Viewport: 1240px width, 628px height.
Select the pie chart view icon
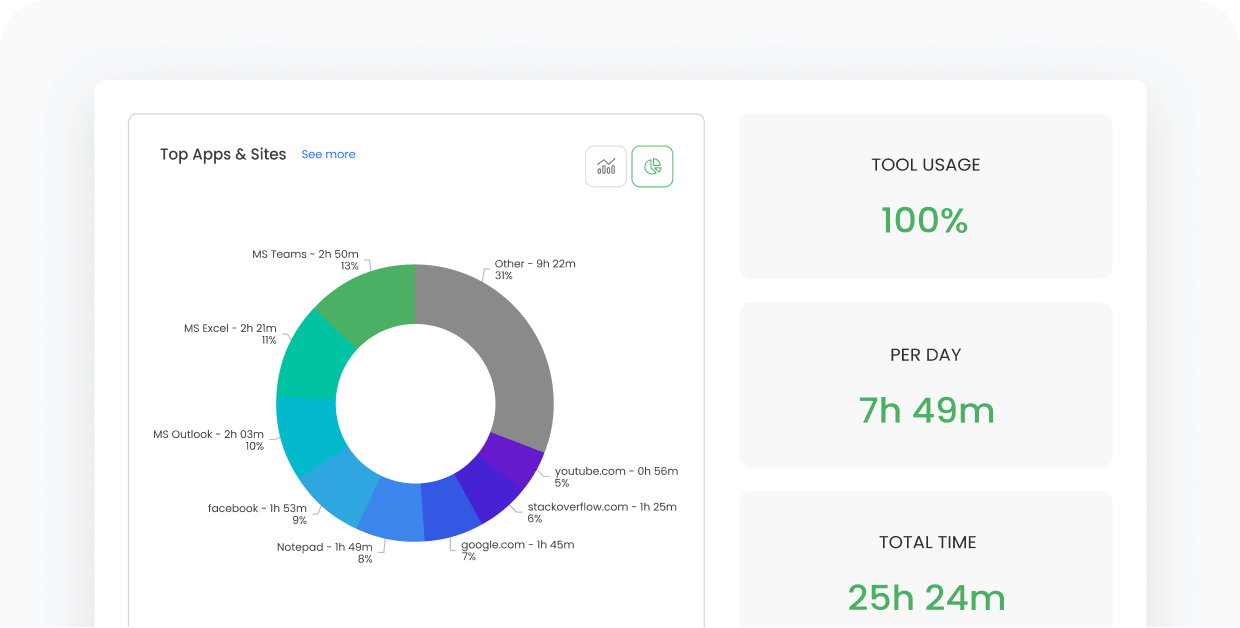[652, 166]
